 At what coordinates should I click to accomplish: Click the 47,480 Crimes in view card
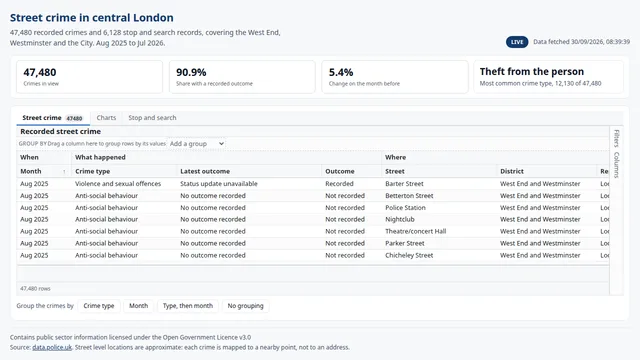[89, 77]
